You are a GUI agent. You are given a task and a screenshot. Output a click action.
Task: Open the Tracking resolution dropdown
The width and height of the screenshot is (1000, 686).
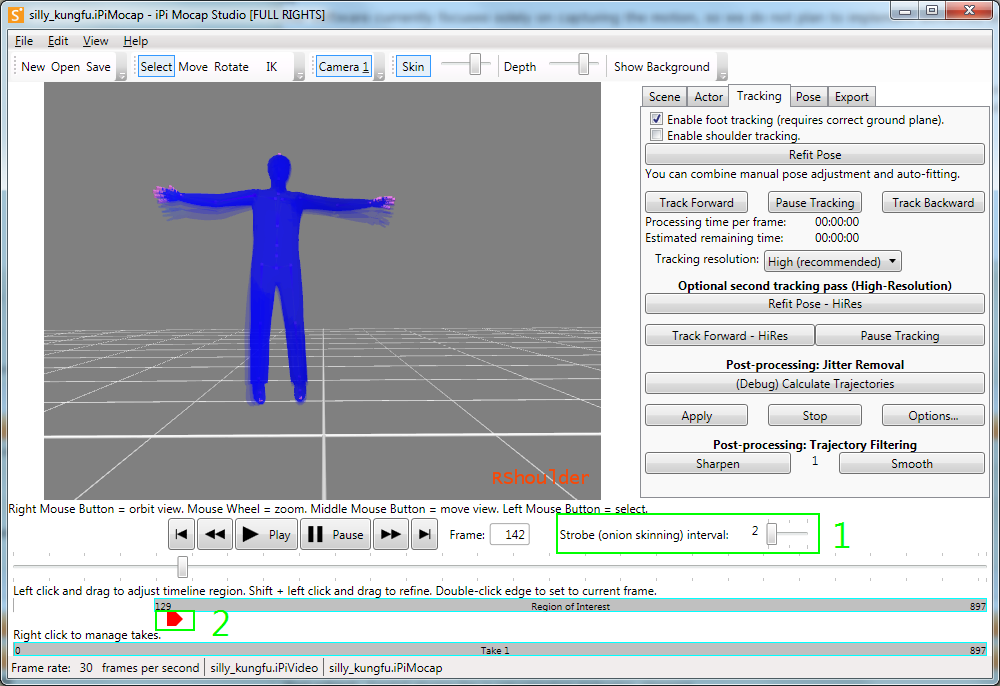click(832, 261)
